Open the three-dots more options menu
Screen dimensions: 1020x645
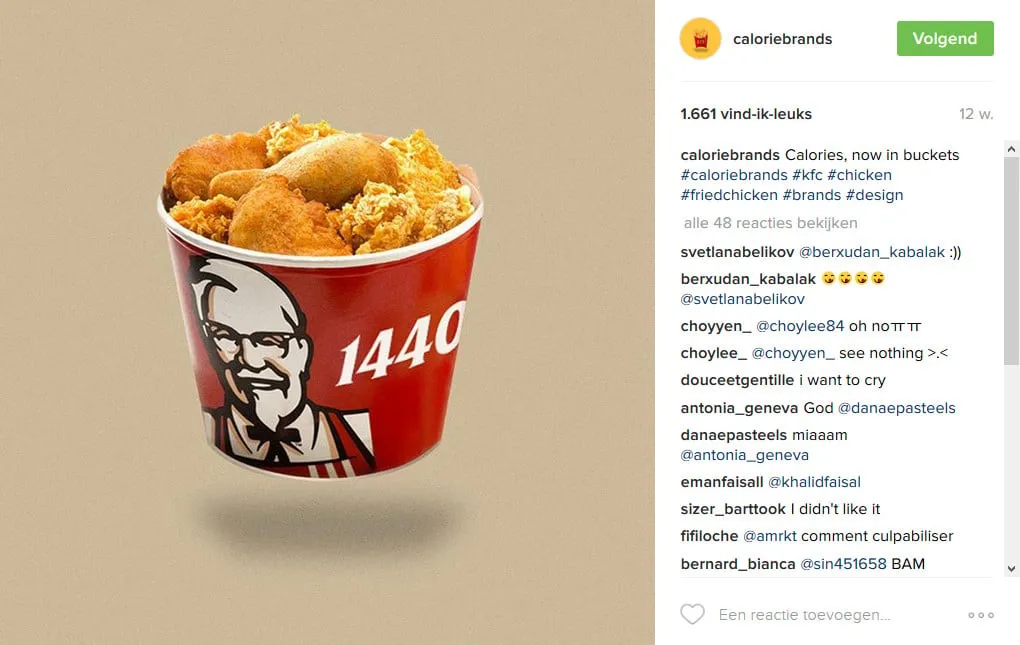click(x=981, y=615)
